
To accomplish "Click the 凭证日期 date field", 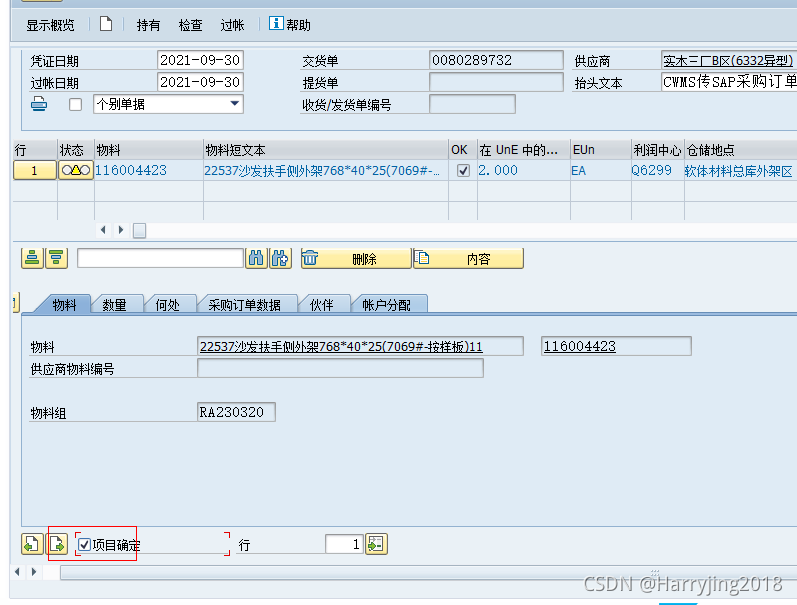I will click(x=200, y=60).
